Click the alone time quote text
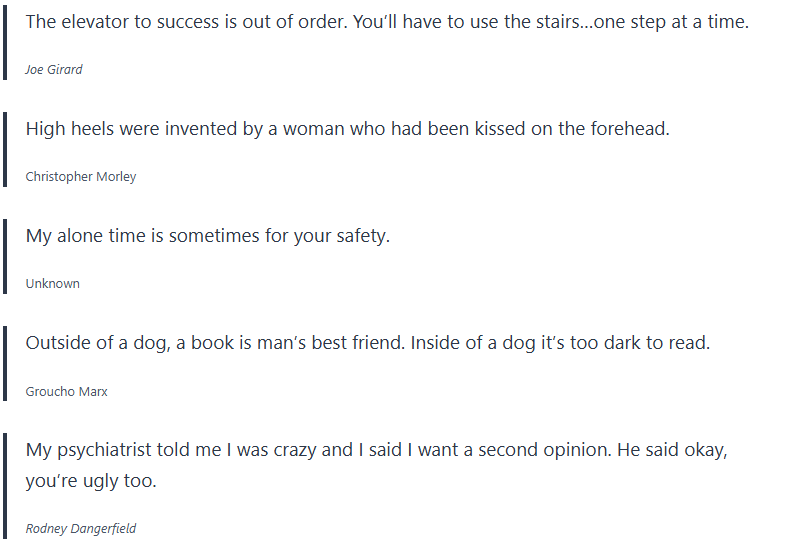Image resolution: width=810 pixels, height=545 pixels. (207, 236)
